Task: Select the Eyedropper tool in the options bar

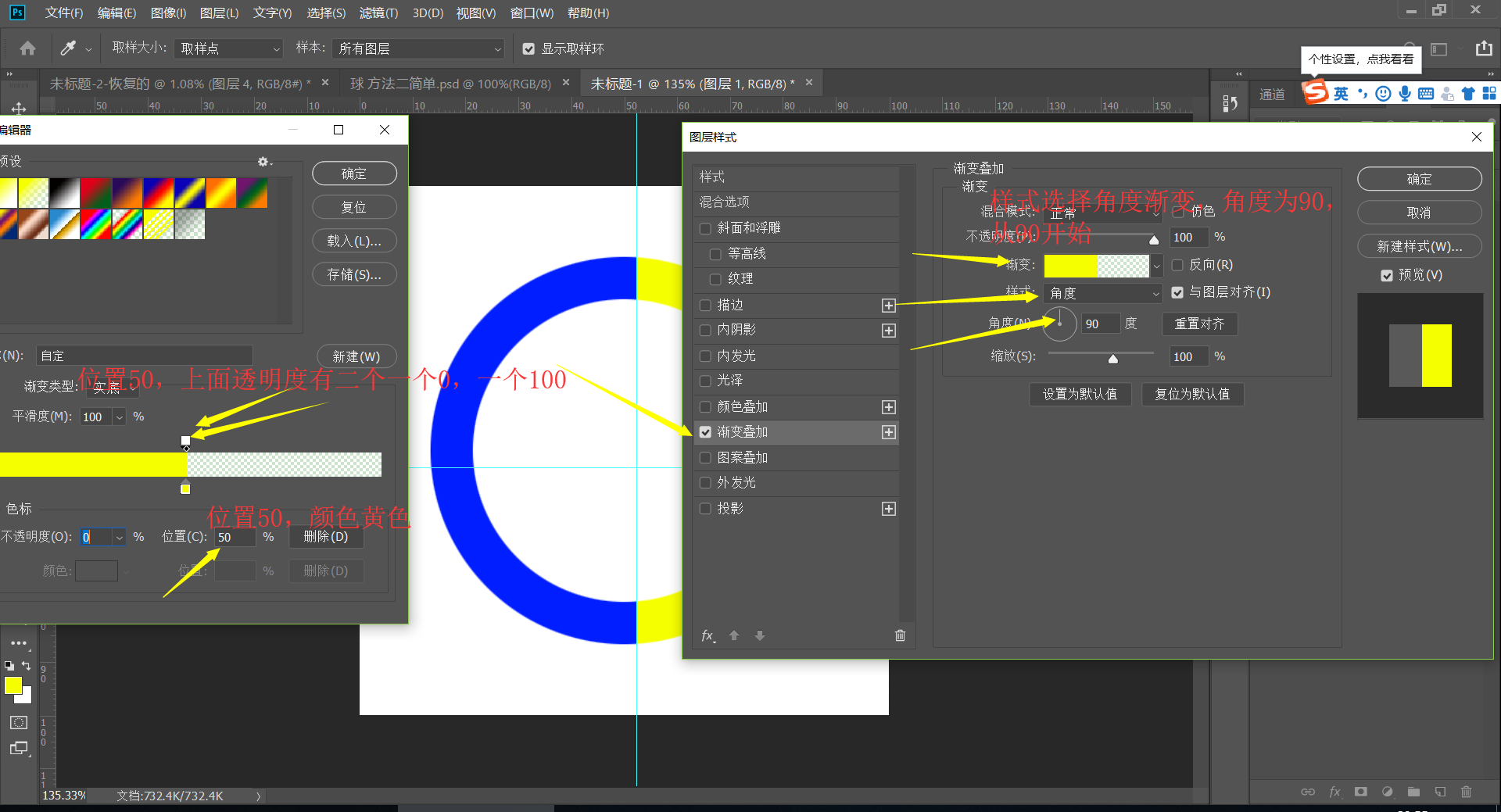Action: 67,48
